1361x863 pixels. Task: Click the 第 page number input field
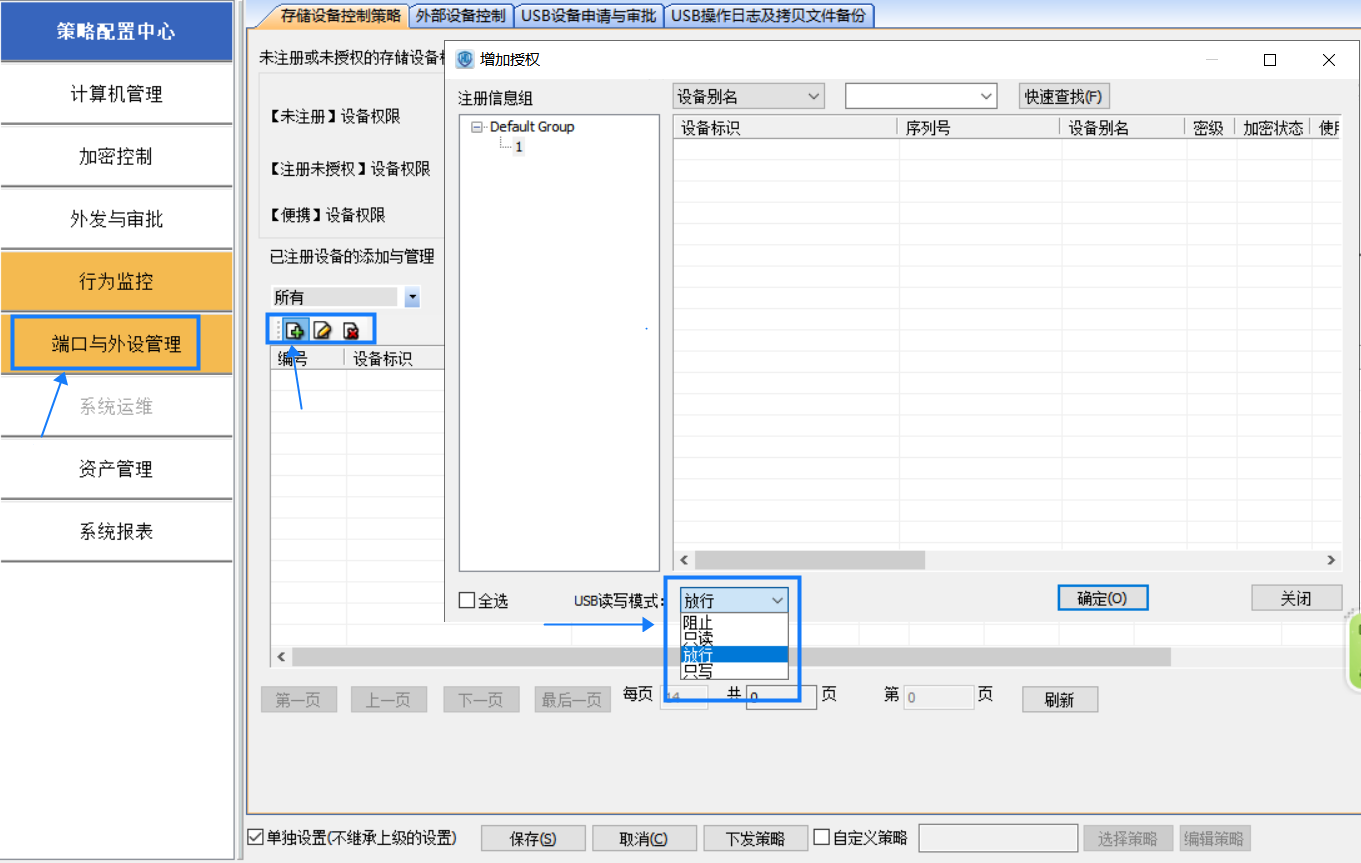[x=938, y=697]
